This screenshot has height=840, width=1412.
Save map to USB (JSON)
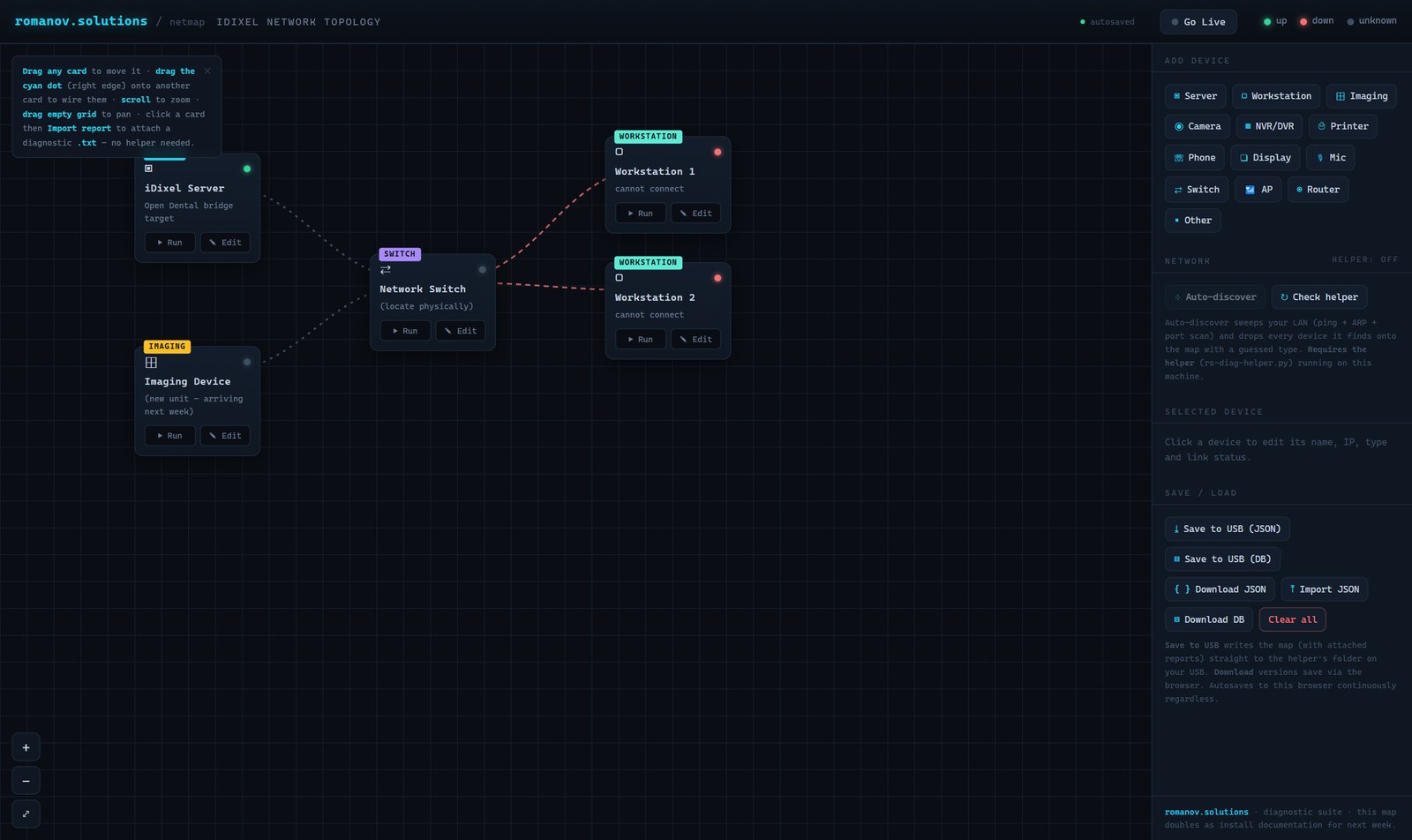coord(1227,529)
